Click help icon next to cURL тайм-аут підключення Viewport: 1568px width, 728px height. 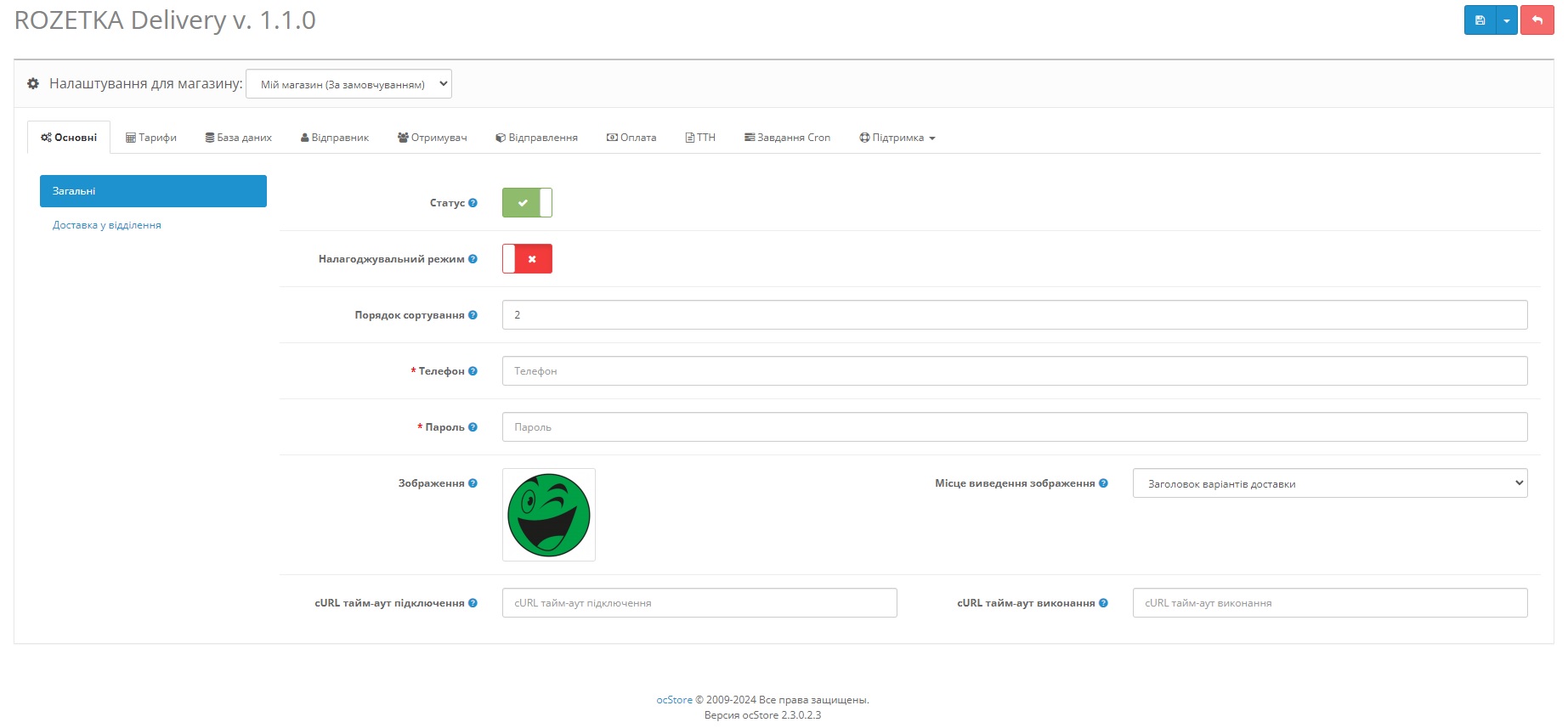point(473,603)
